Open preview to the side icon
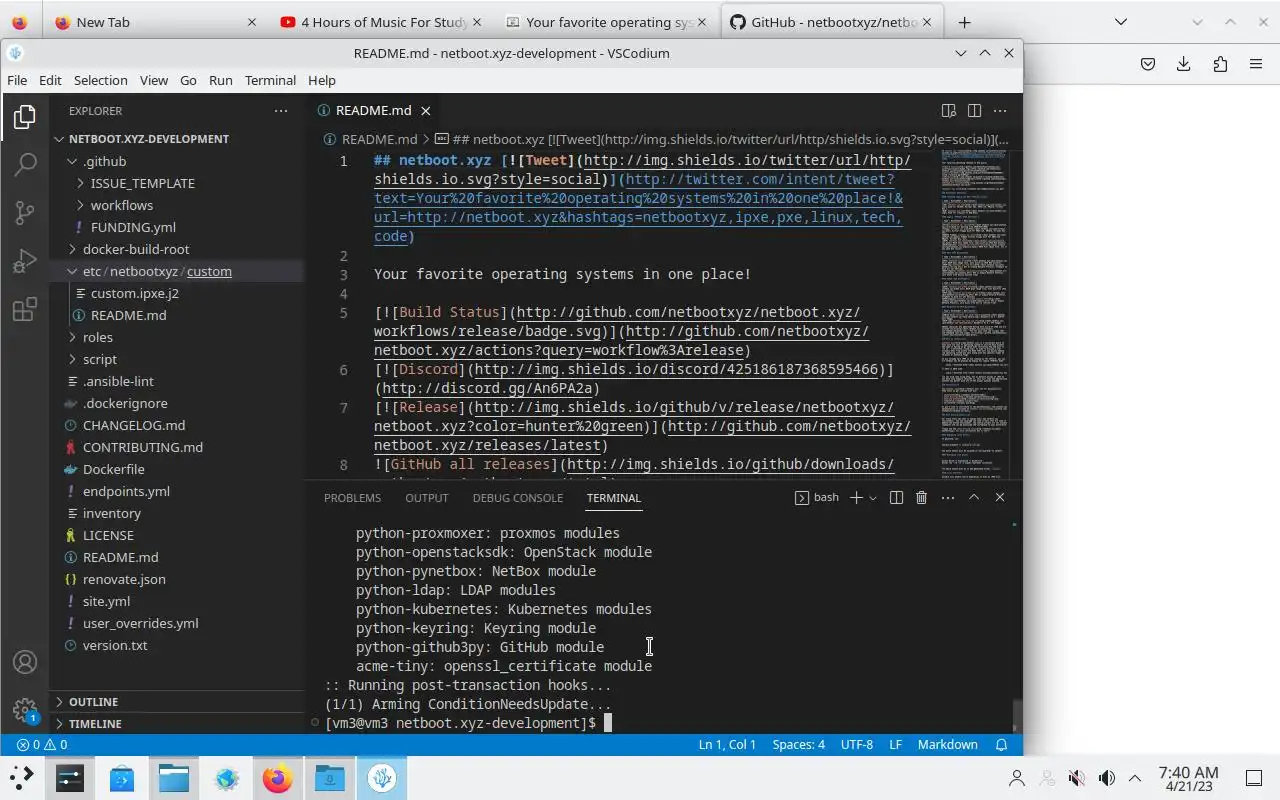The width and height of the screenshot is (1280, 800). click(x=949, y=111)
